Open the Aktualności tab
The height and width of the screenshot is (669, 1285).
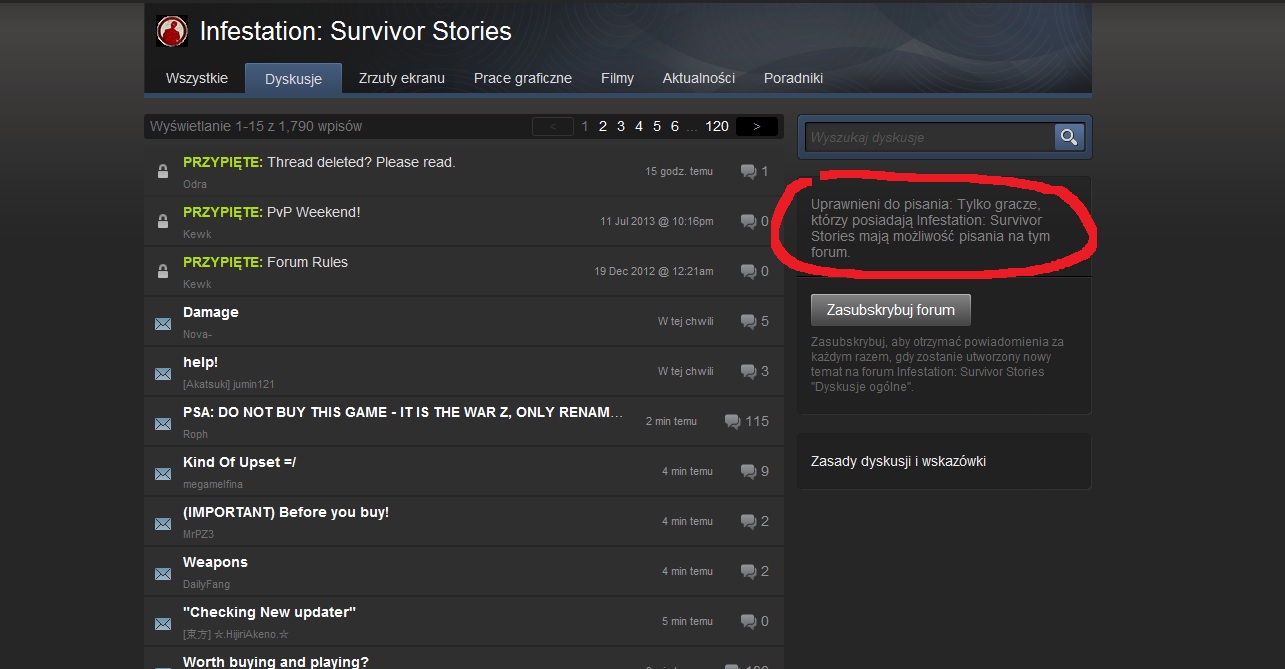(699, 78)
